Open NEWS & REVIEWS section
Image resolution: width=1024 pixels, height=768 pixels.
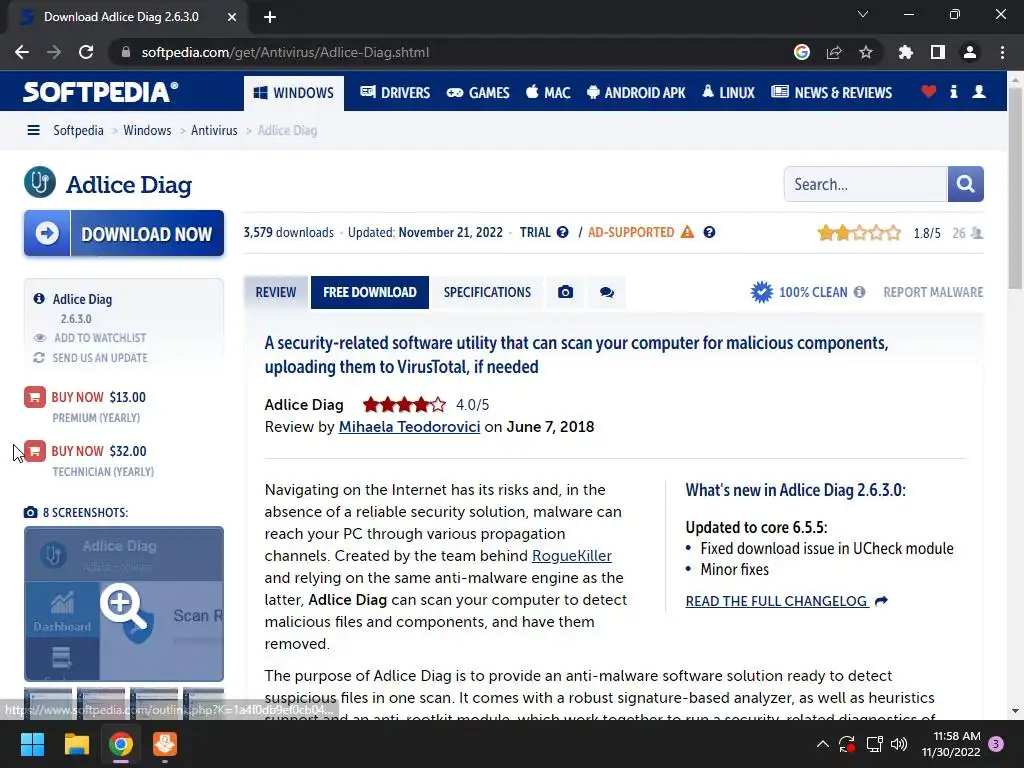tap(831, 93)
